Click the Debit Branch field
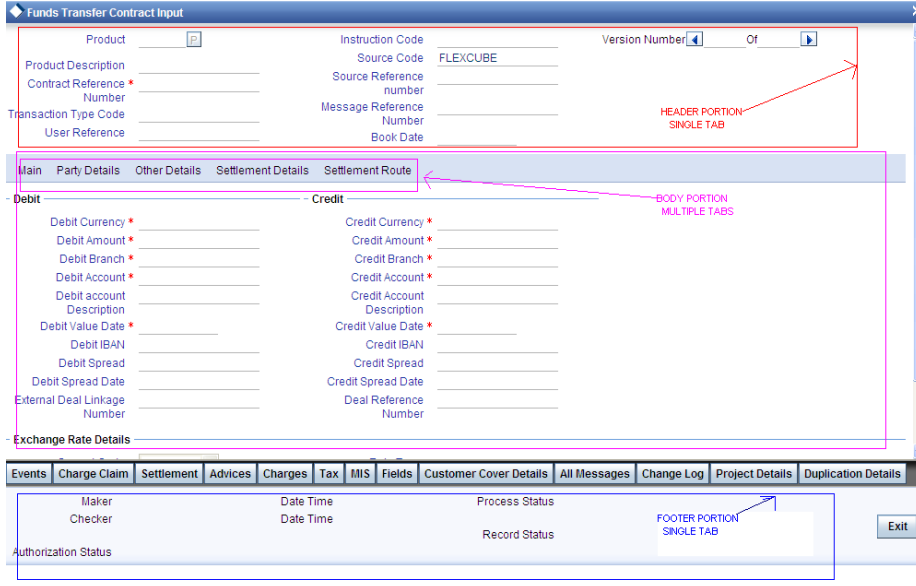 (x=199, y=259)
